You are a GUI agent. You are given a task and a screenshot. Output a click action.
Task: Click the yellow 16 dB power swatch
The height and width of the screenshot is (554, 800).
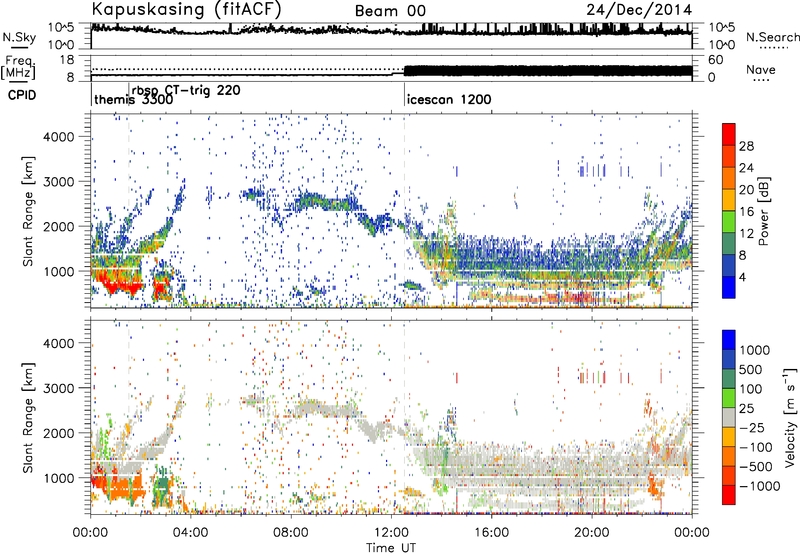coord(729,200)
